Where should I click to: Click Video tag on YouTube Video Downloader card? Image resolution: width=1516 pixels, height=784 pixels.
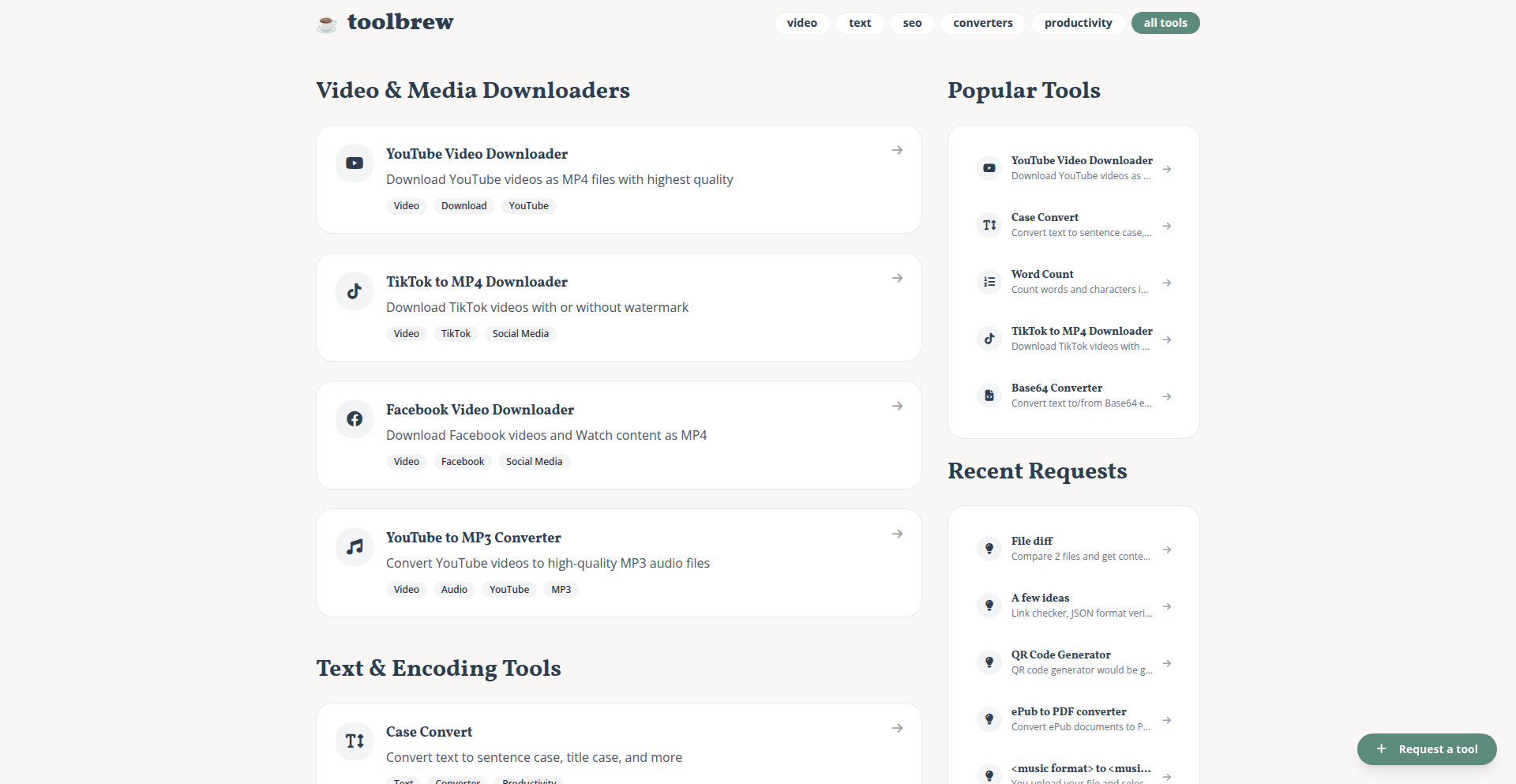[x=407, y=206]
